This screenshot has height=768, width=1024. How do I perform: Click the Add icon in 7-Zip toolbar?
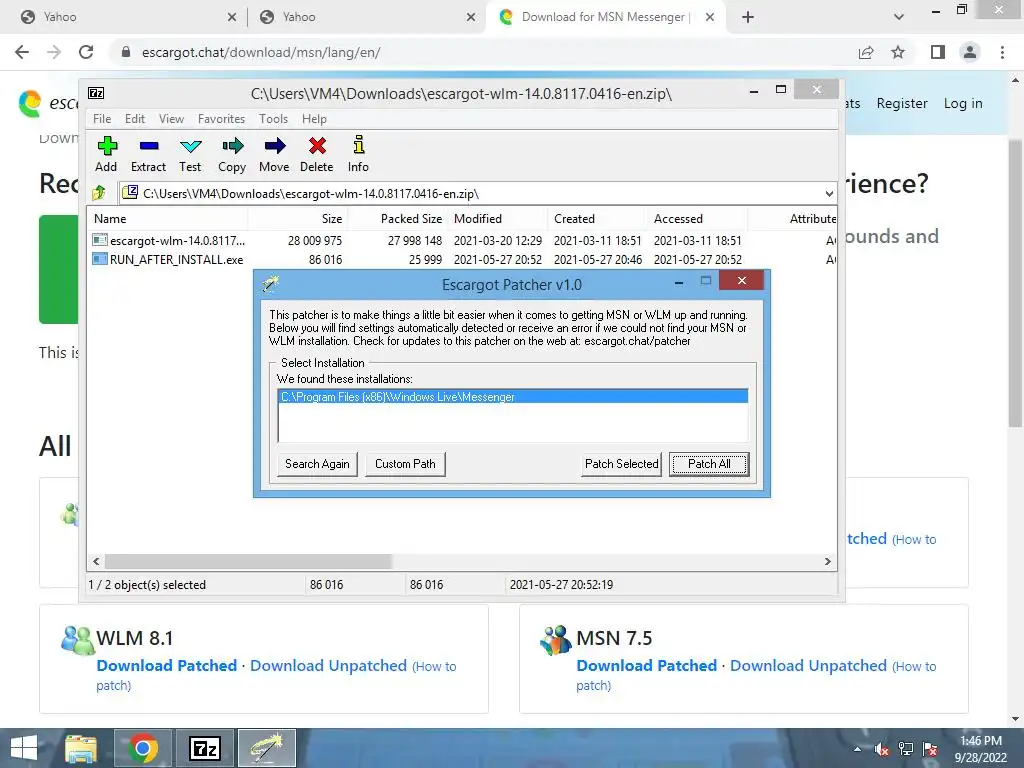106,146
